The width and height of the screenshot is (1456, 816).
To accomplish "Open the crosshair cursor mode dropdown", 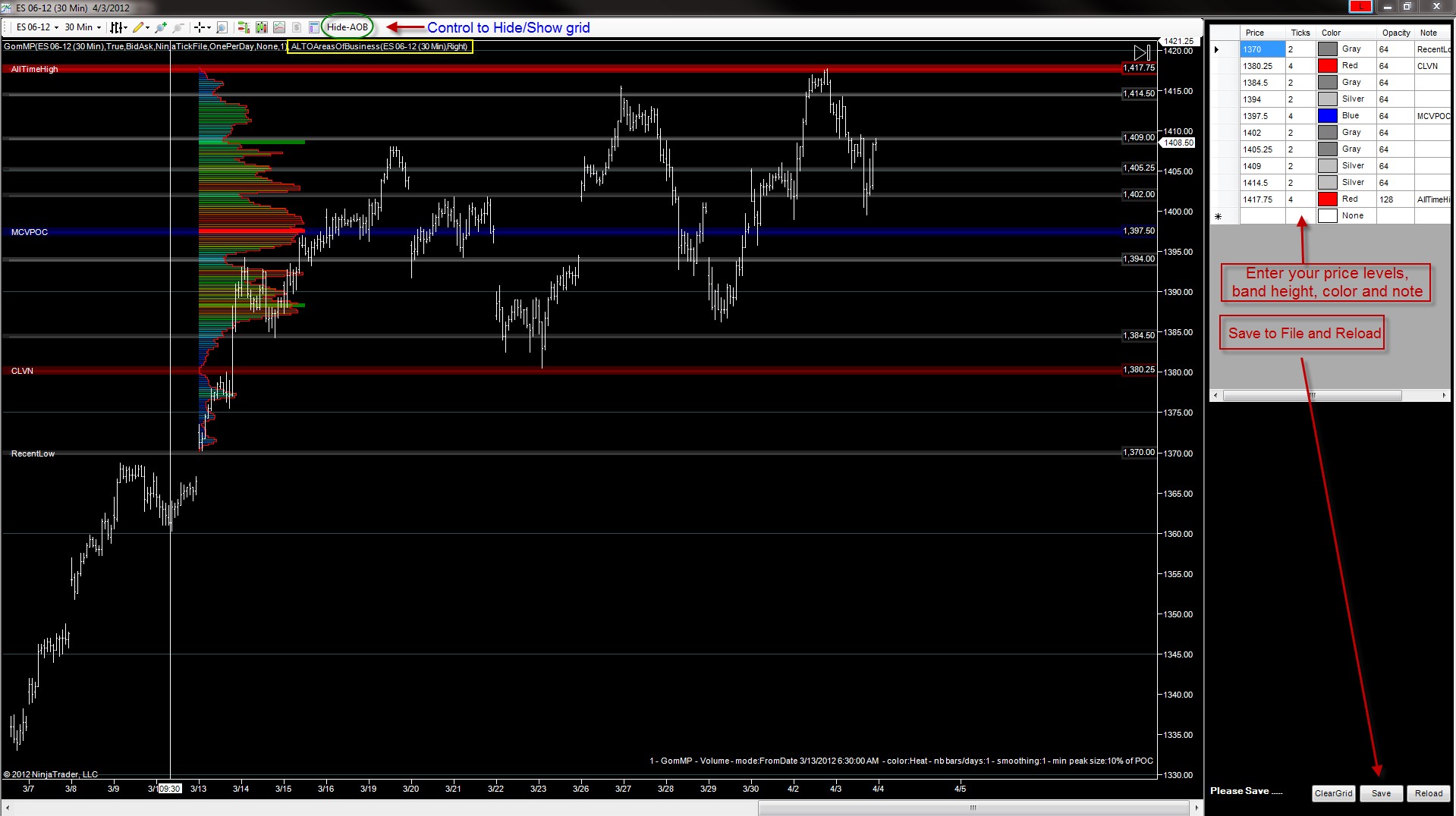I will [203, 27].
